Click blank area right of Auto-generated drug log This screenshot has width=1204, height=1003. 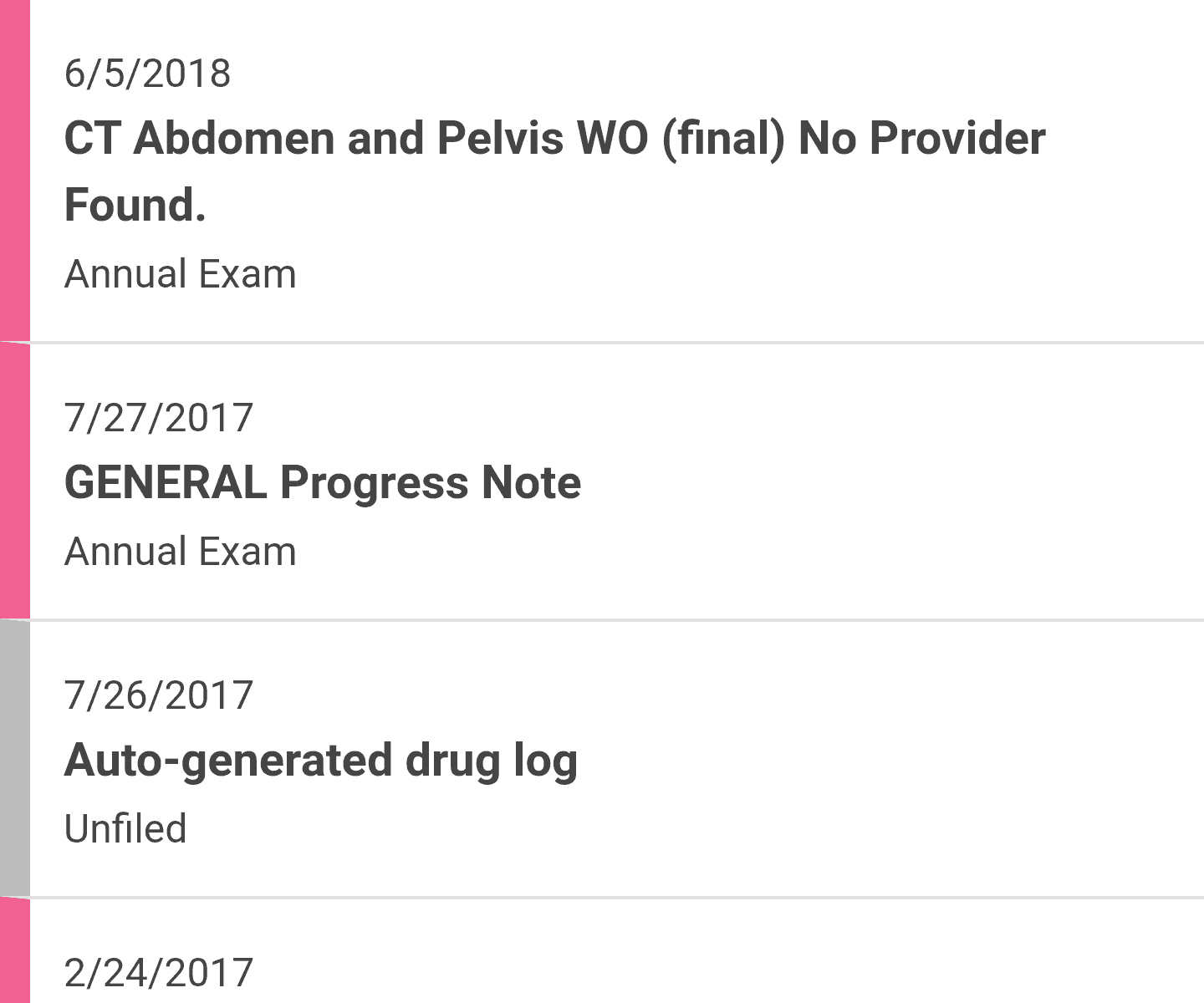tap(878, 761)
